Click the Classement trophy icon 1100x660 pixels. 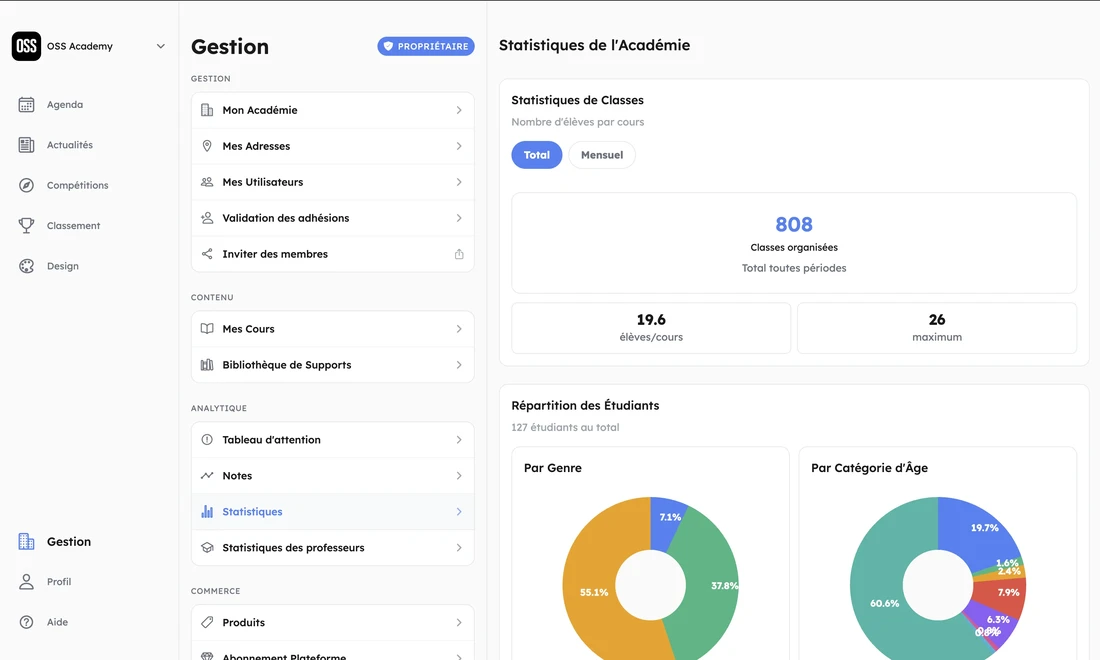(26, 225)
